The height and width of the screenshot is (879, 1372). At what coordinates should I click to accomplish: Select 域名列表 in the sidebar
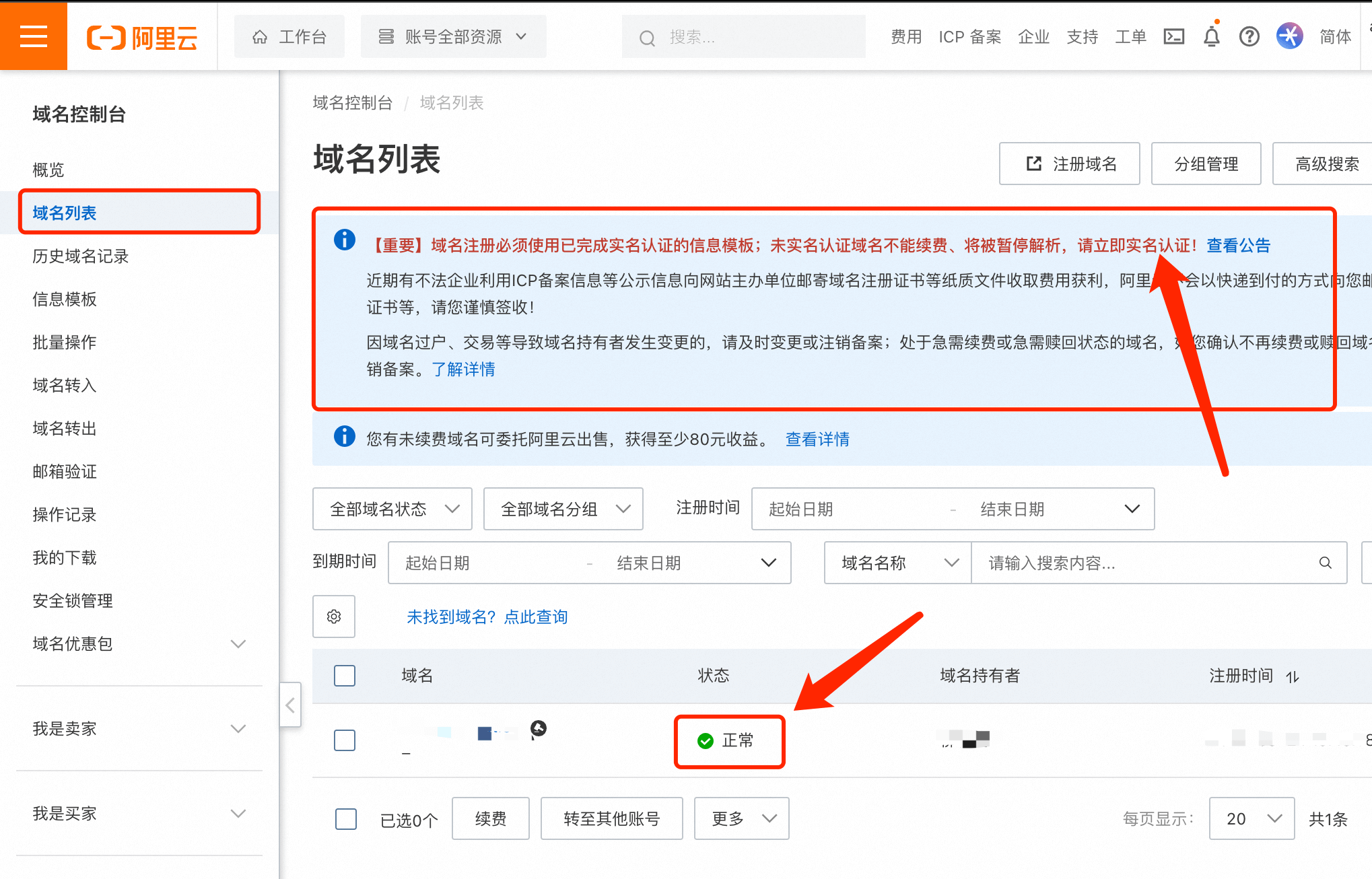139,213
